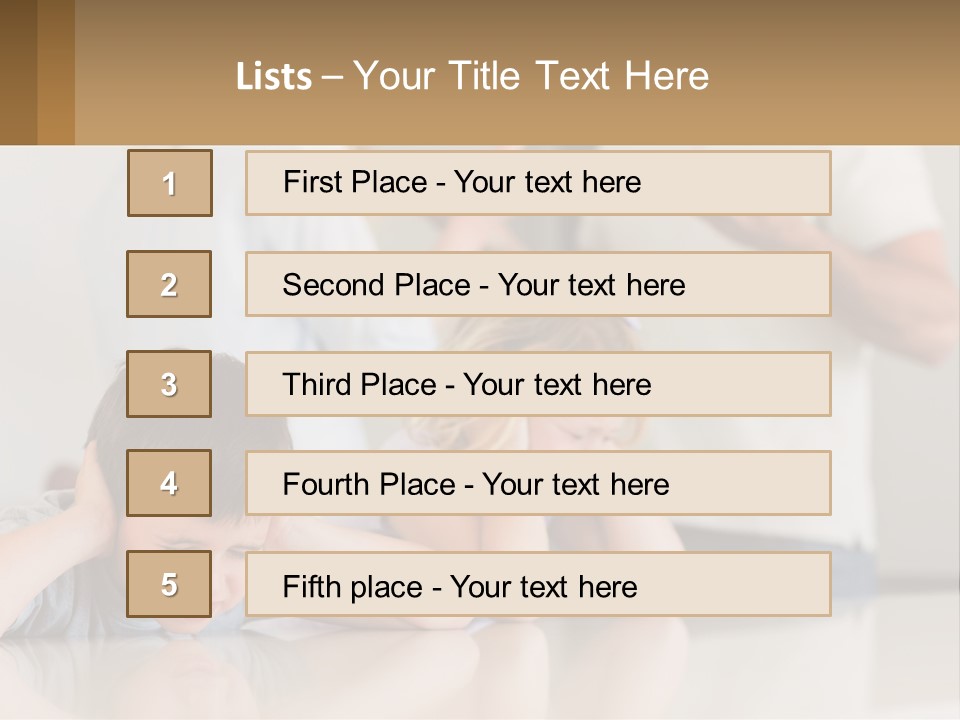The image size is (960, 720).
Task: Select the First Place text bar
Action: (538, 183)
